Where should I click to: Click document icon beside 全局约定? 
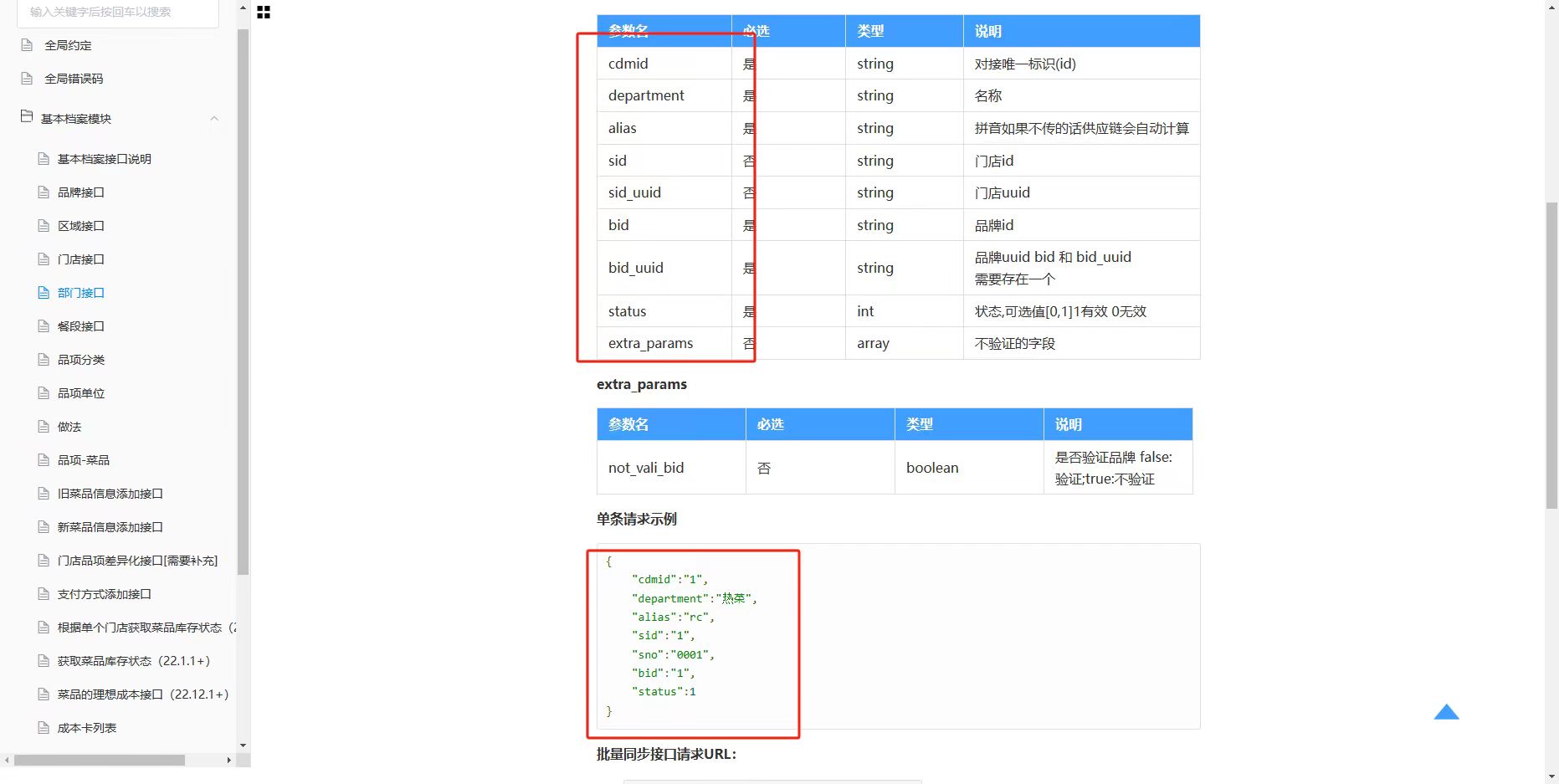27,45
